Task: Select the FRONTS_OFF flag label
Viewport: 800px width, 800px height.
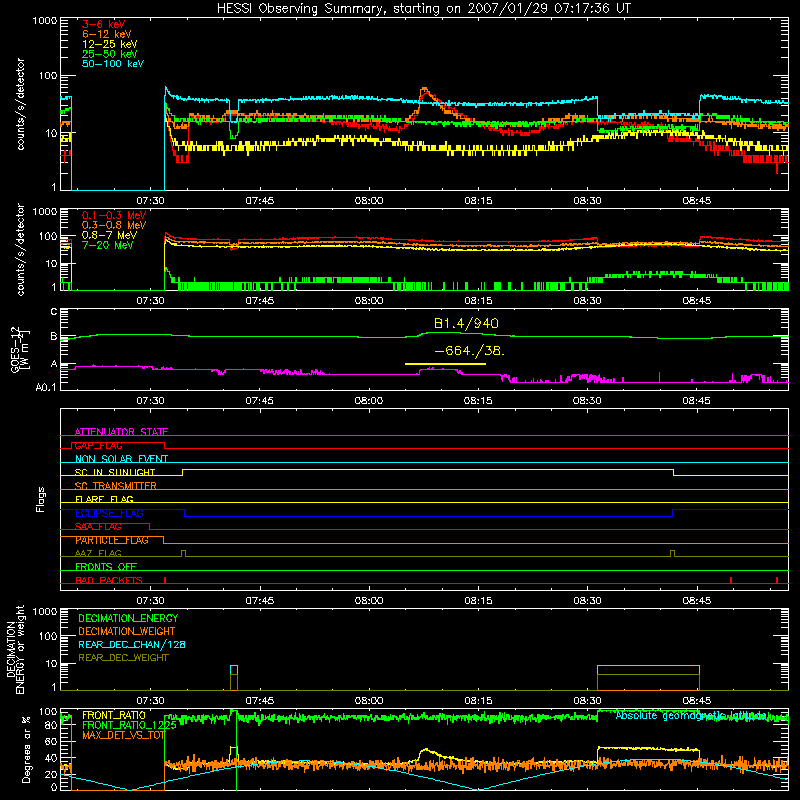Action: pyautogui.click(x=106, y=566)
